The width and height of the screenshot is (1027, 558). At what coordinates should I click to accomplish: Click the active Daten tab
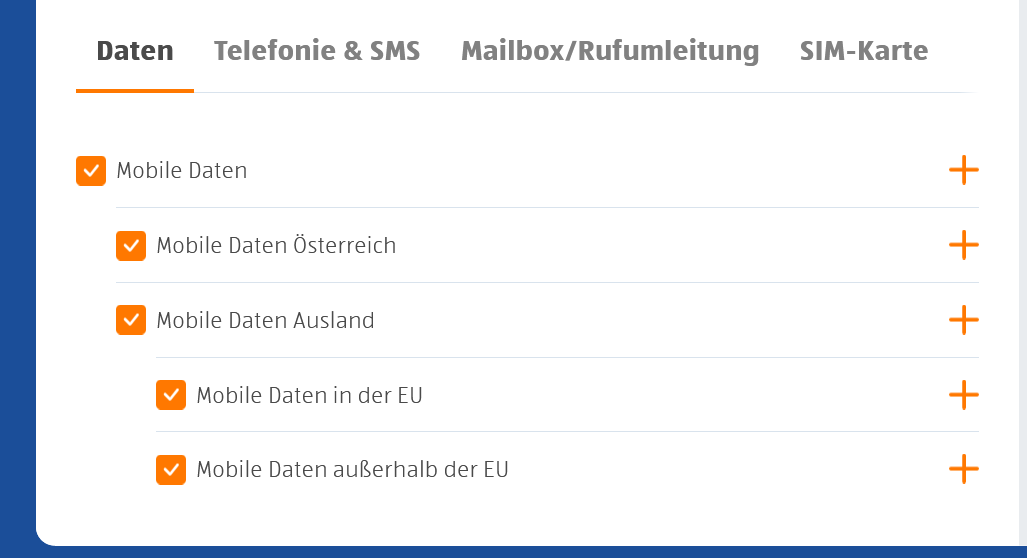(x=135, y=51)
